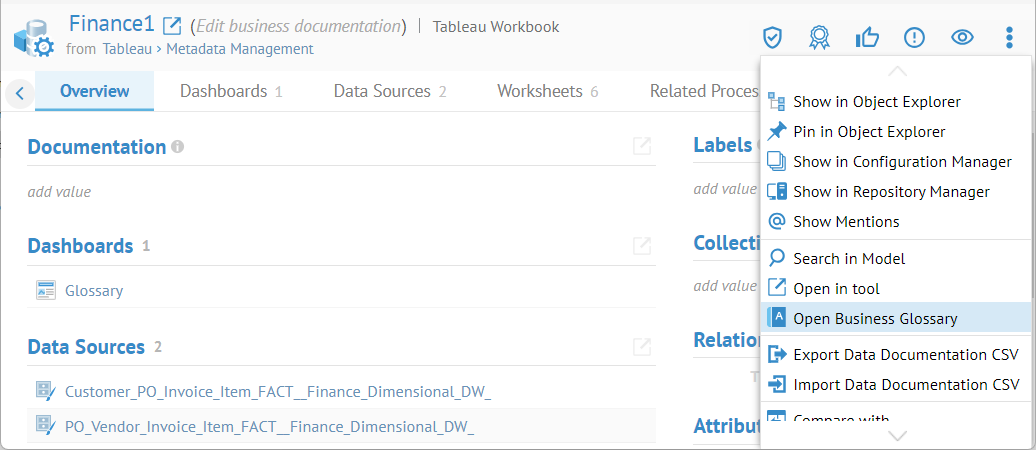Open Finance1 external link icon
1036x450 pixels.
(x=172, y=25)
